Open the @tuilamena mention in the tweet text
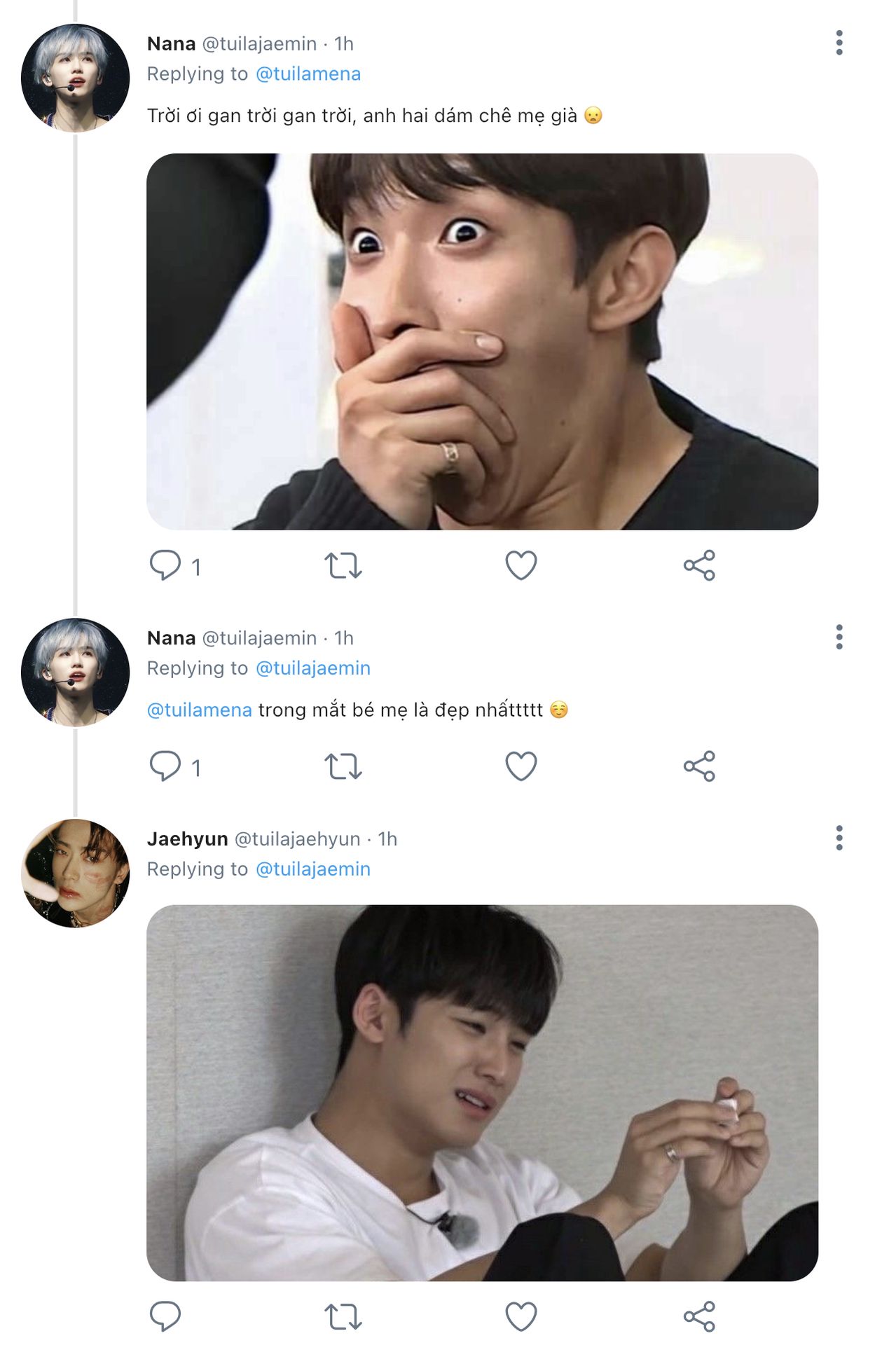This screenshot has height=1345, width=896. click(x=199, y=710)
